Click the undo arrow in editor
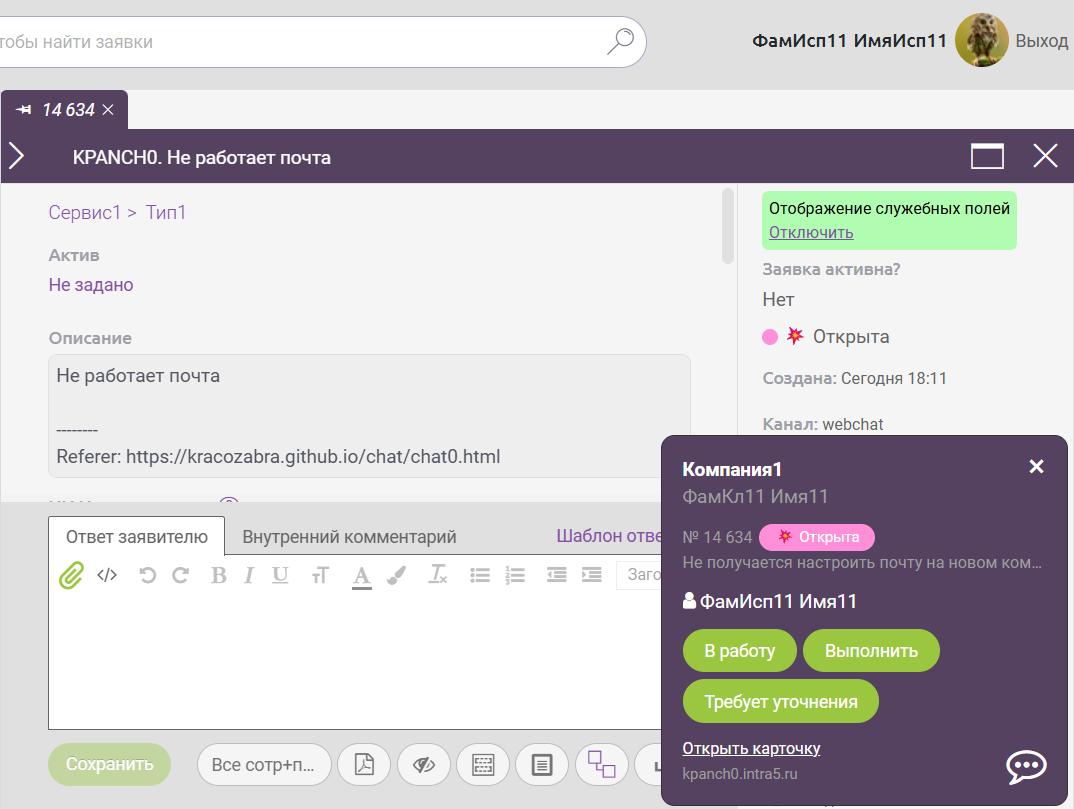 [x=147, y=575]
